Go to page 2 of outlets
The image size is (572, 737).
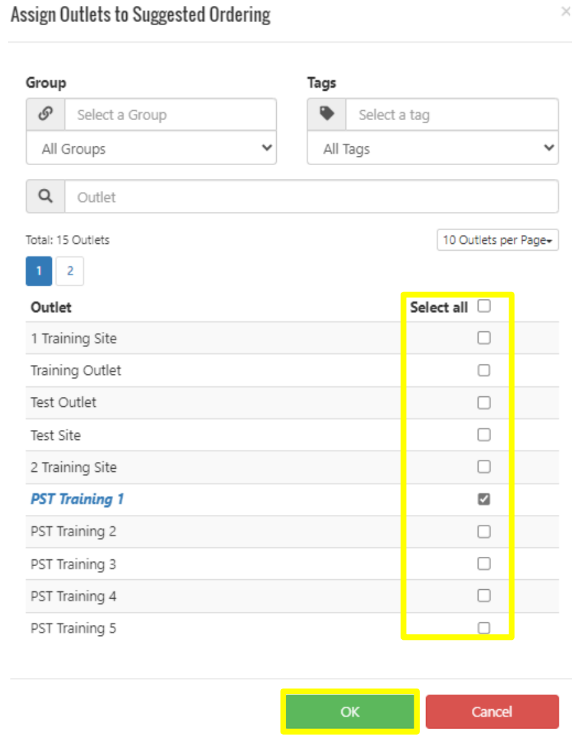70,271
